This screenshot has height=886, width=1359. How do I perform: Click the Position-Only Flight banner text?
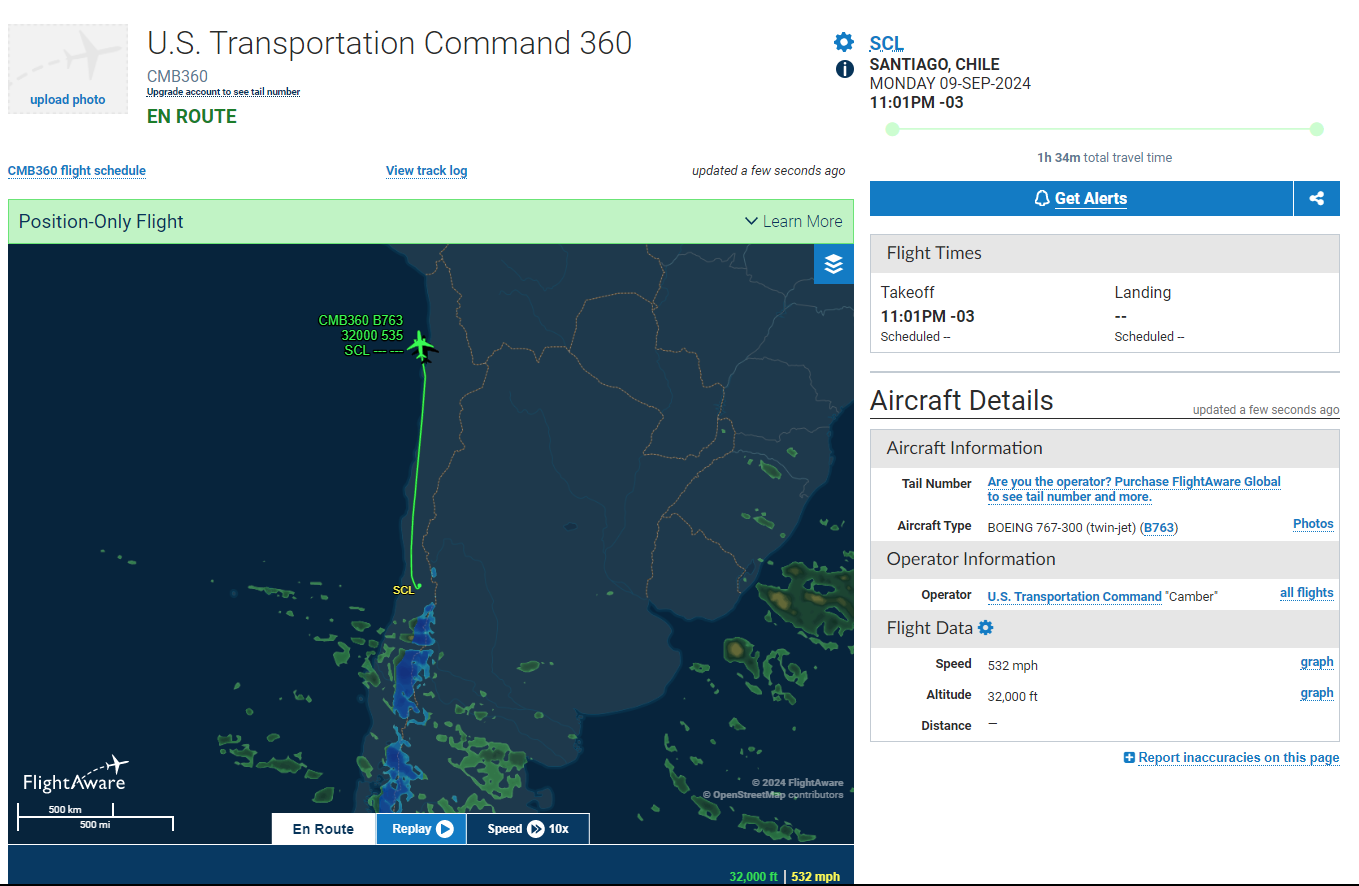(101, 222)
